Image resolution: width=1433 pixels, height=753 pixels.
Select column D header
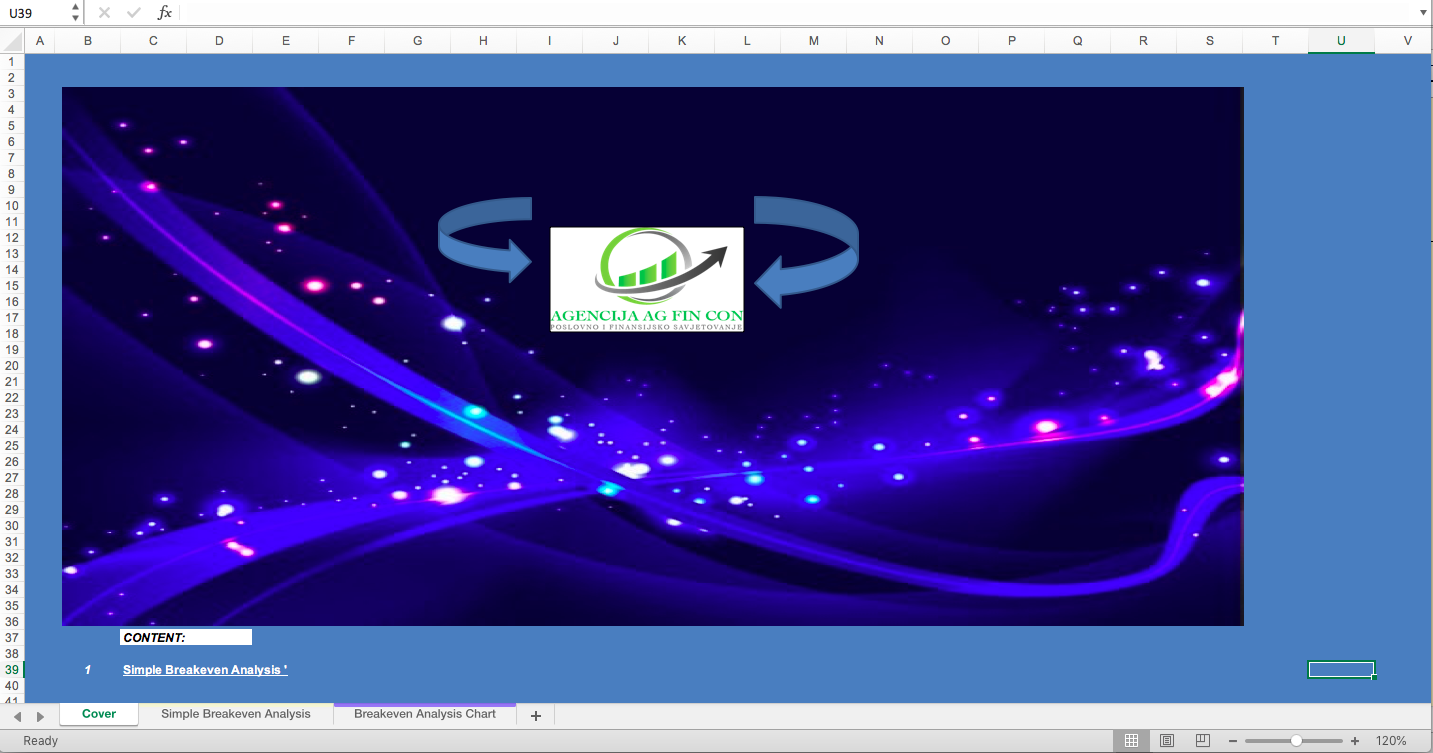(x=219, y=41)
